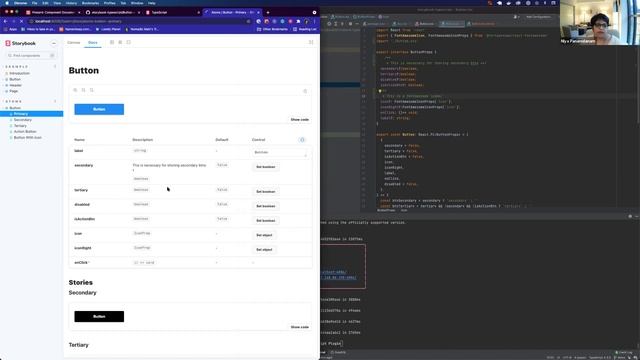Click the lightbulb intention icon in editor

point(380,91)
